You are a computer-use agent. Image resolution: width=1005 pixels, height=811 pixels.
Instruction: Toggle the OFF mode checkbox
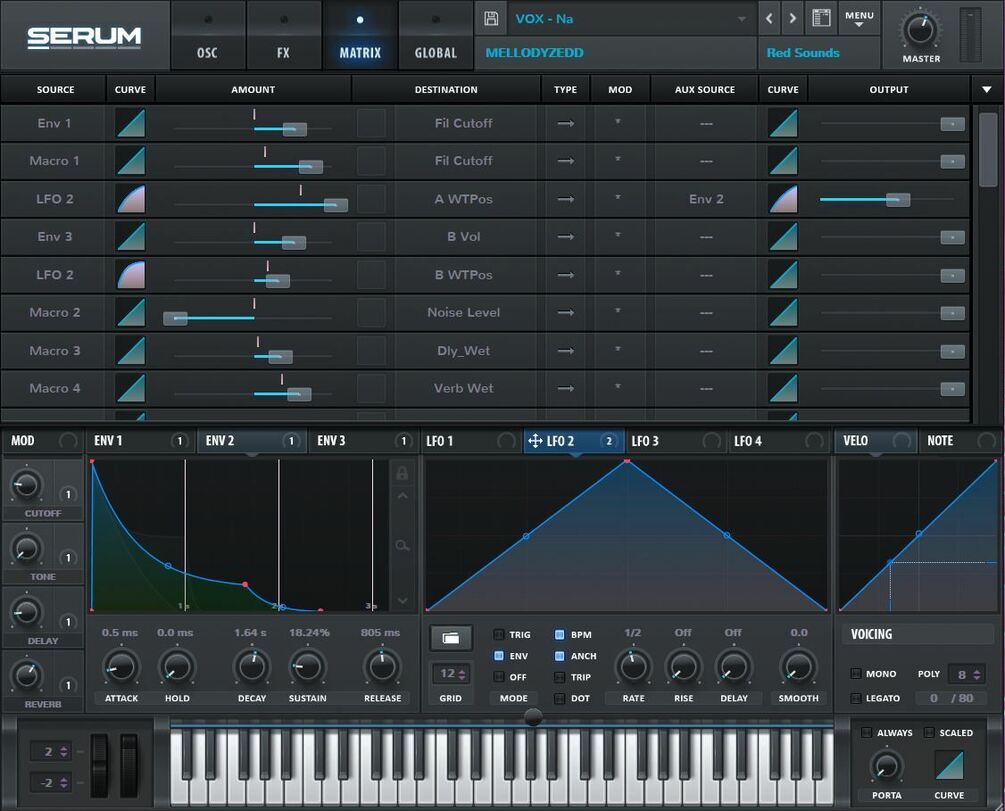coord(499,676)
